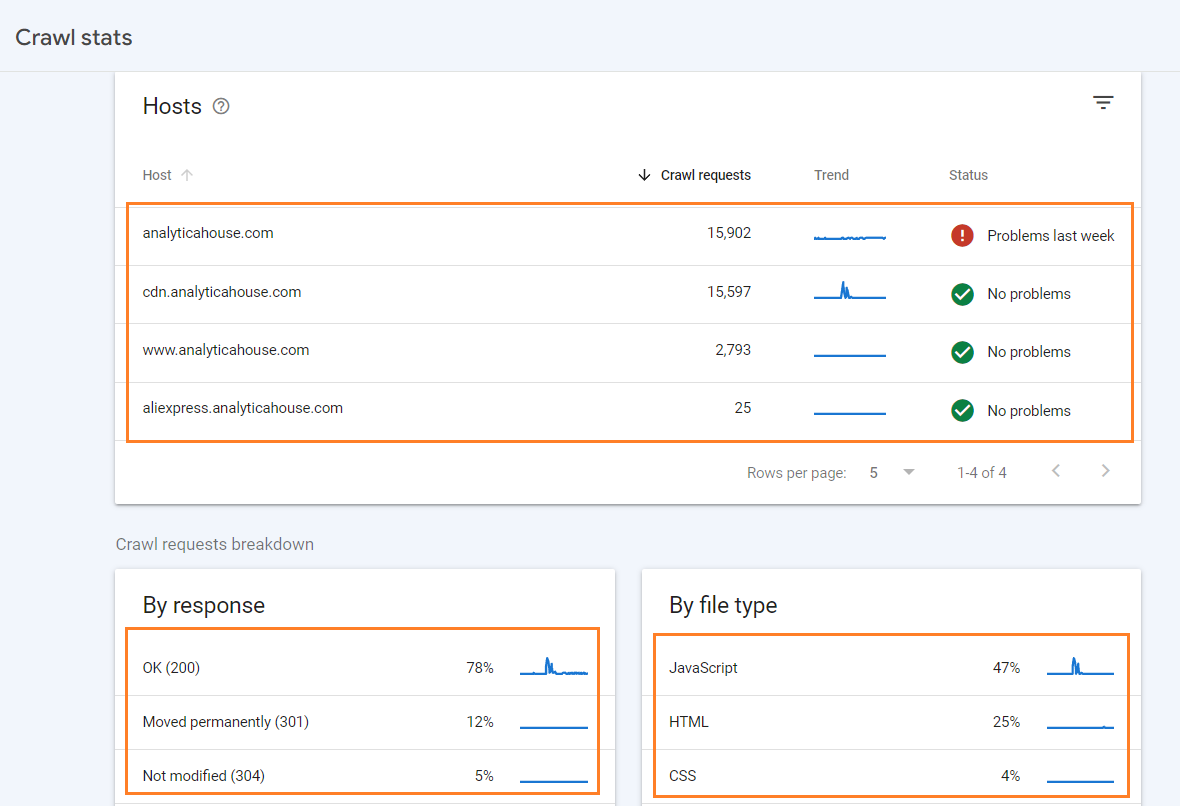
Task: Open the CSS file type row
Action: click(x=891, y=776)
